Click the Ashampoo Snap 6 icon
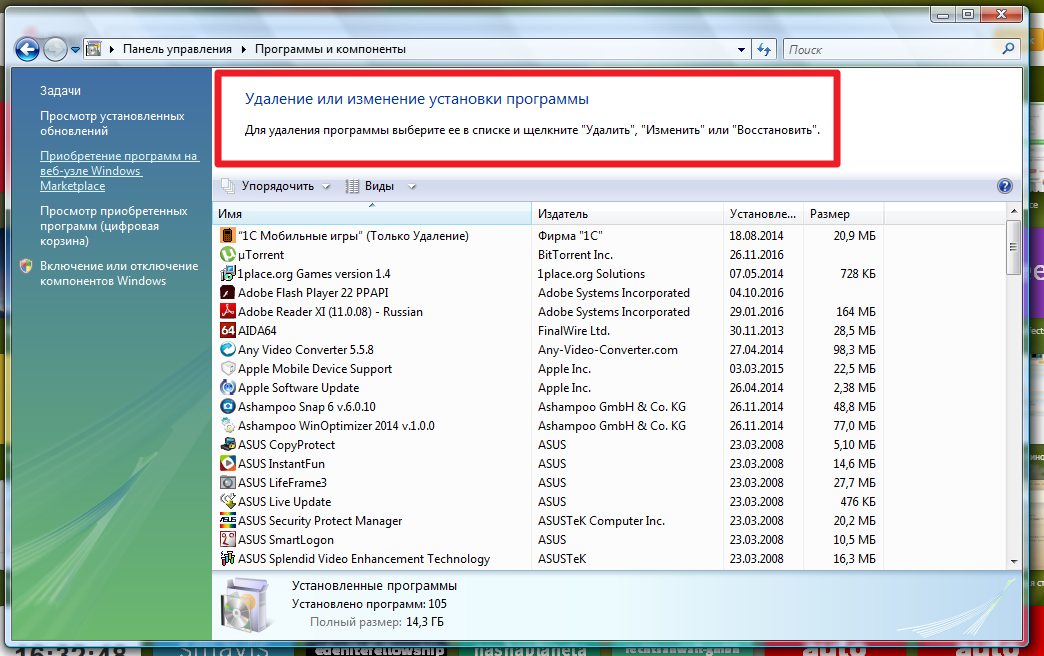The image size is (1044, 656). (228, 406)
